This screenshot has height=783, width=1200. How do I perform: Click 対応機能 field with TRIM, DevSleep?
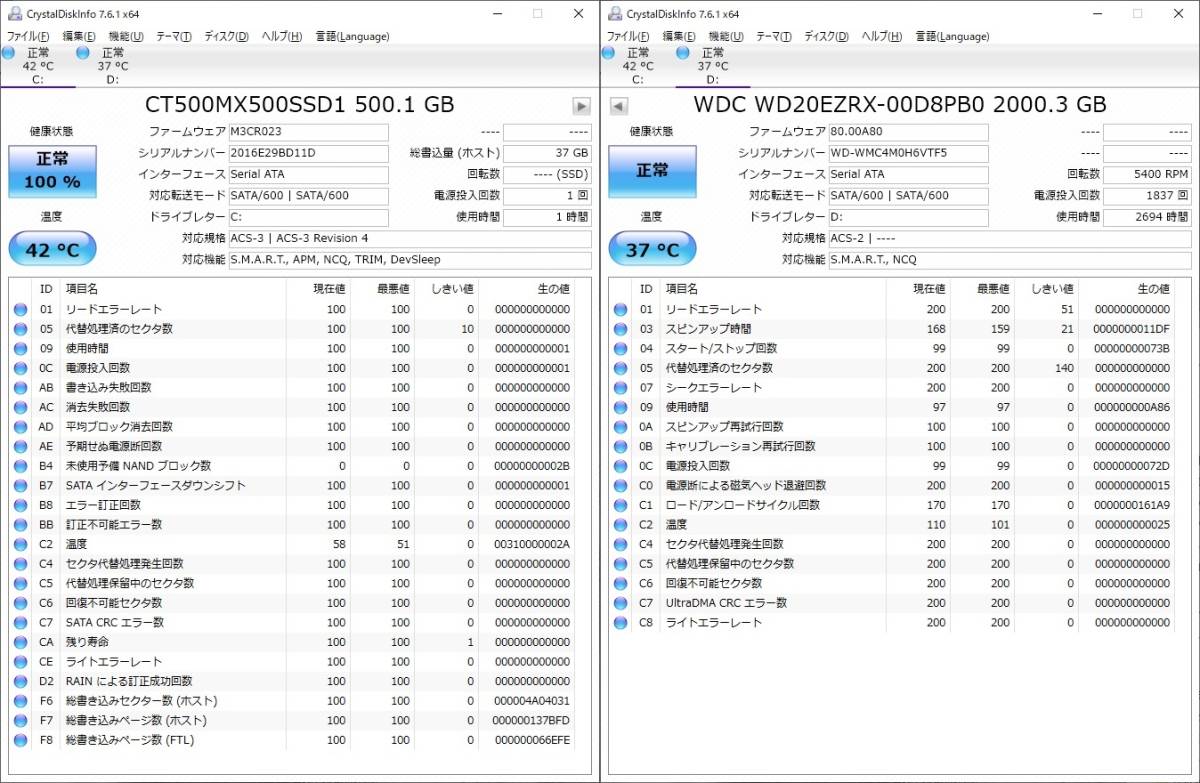tap(409, 260)
